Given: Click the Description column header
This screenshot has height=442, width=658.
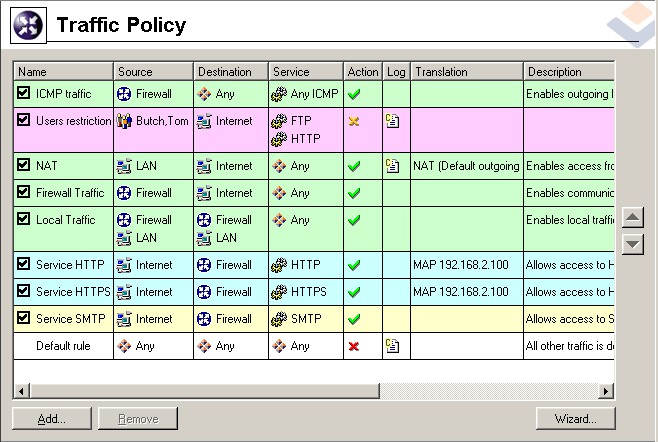Looking at the screenshot, I should pyautogui.click(x=569, y=72).
